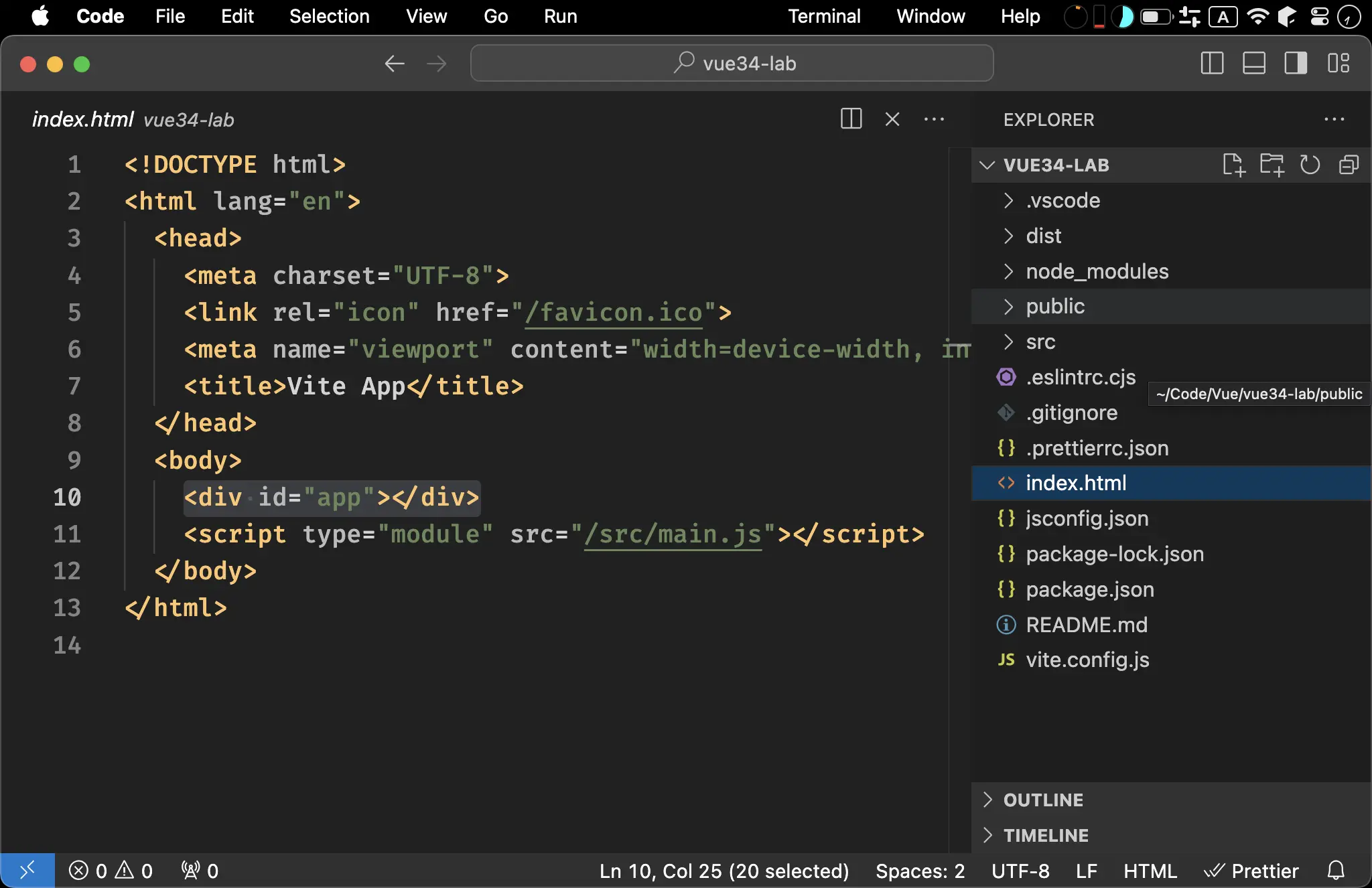
Task: Click the keyboard input source icon
Action: [1223, 16]
